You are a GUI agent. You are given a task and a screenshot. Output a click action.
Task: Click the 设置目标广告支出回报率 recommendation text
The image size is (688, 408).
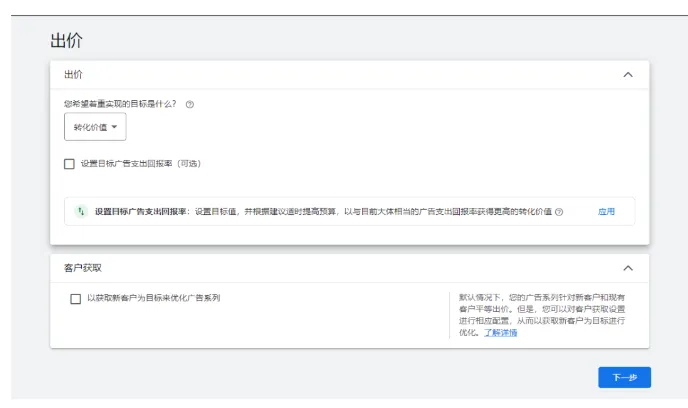[x=323, y=211]
